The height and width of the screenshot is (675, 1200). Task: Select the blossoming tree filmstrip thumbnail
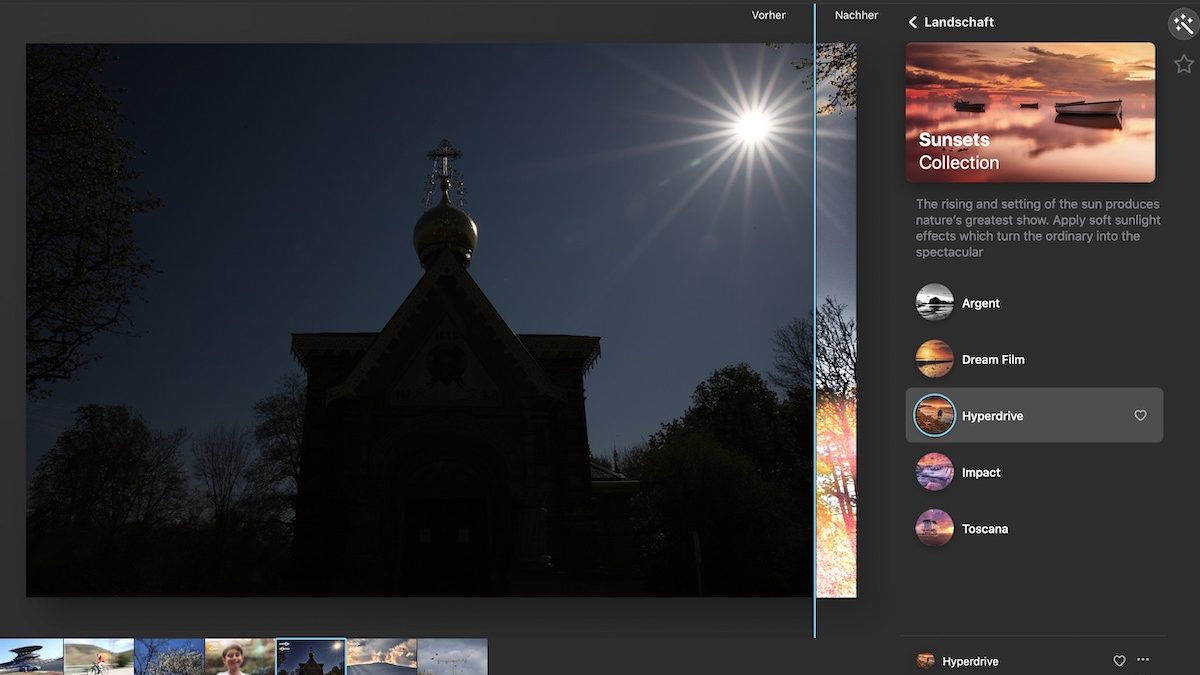point(169,657)
